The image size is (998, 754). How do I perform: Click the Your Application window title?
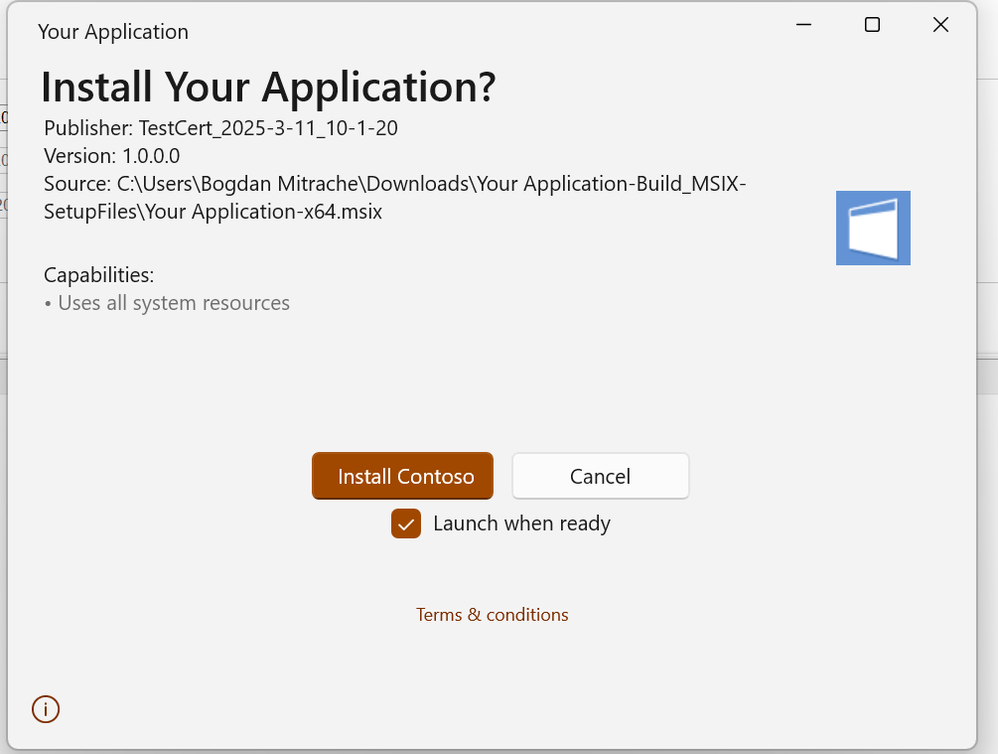[113, 32]
